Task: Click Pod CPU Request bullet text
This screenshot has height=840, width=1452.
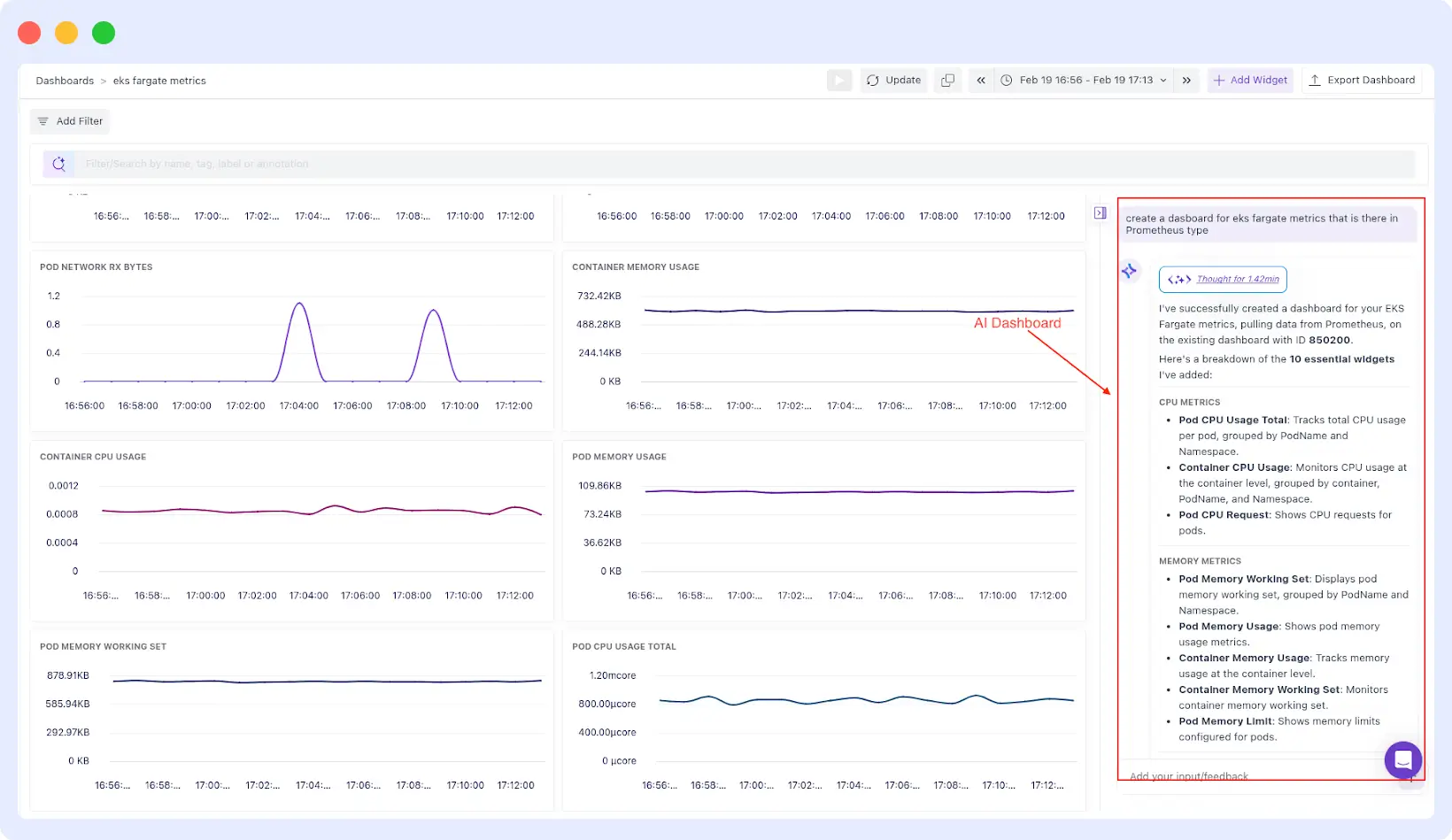Action: (1285, 523)
